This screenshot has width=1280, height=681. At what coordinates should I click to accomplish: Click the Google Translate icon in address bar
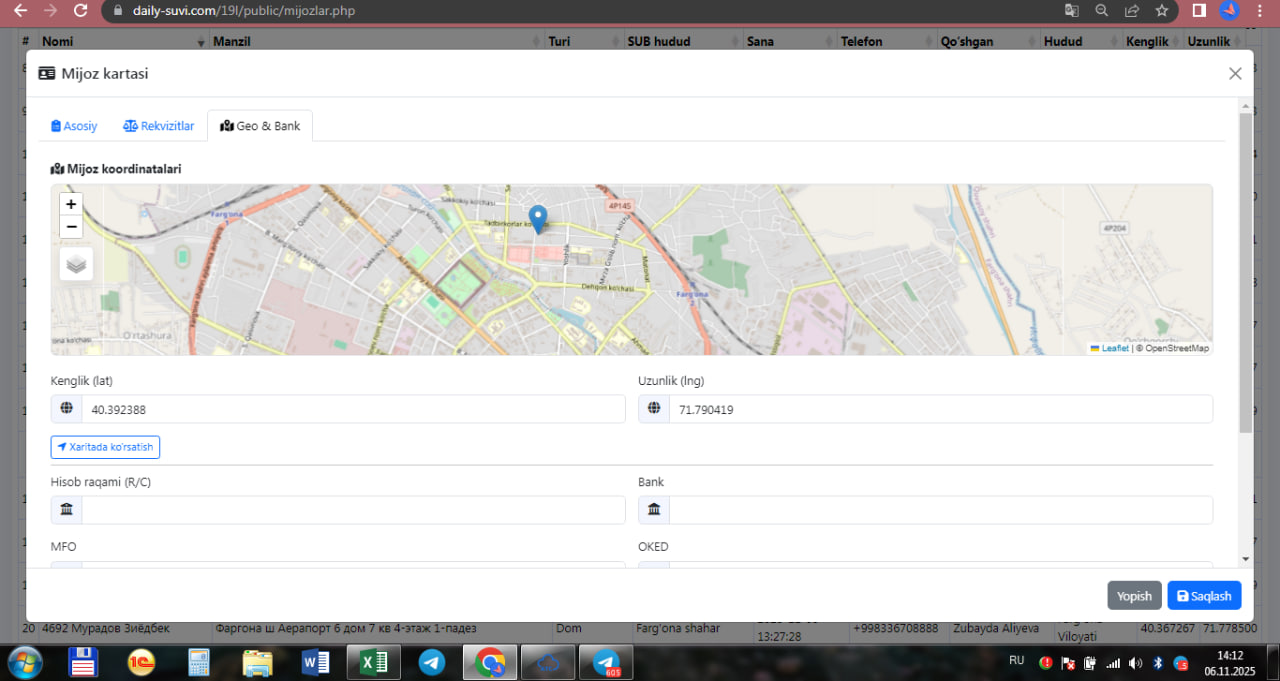coord(1071,11)
